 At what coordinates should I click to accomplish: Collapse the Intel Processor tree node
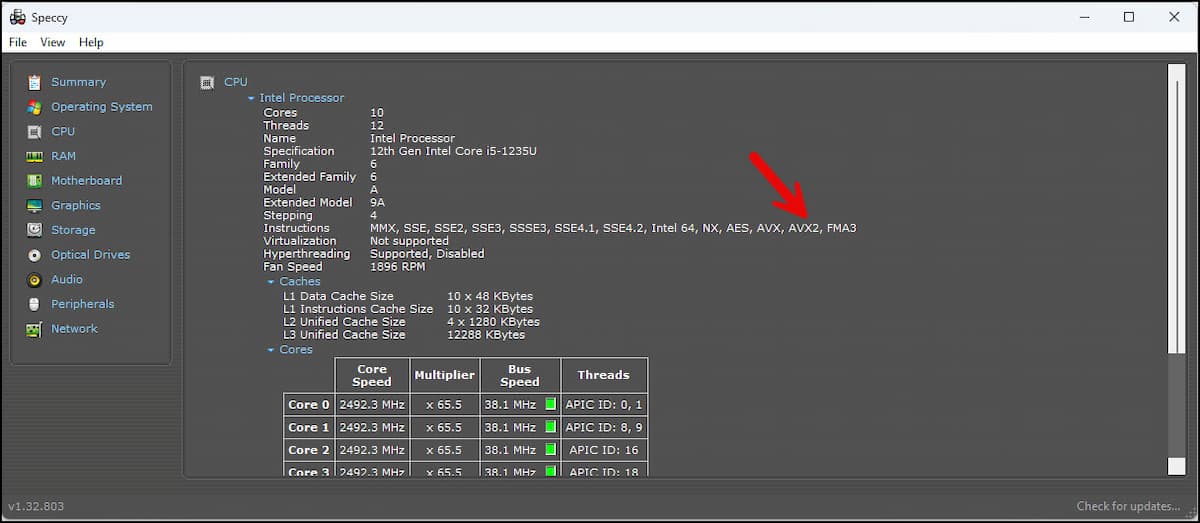click(251, 98)
